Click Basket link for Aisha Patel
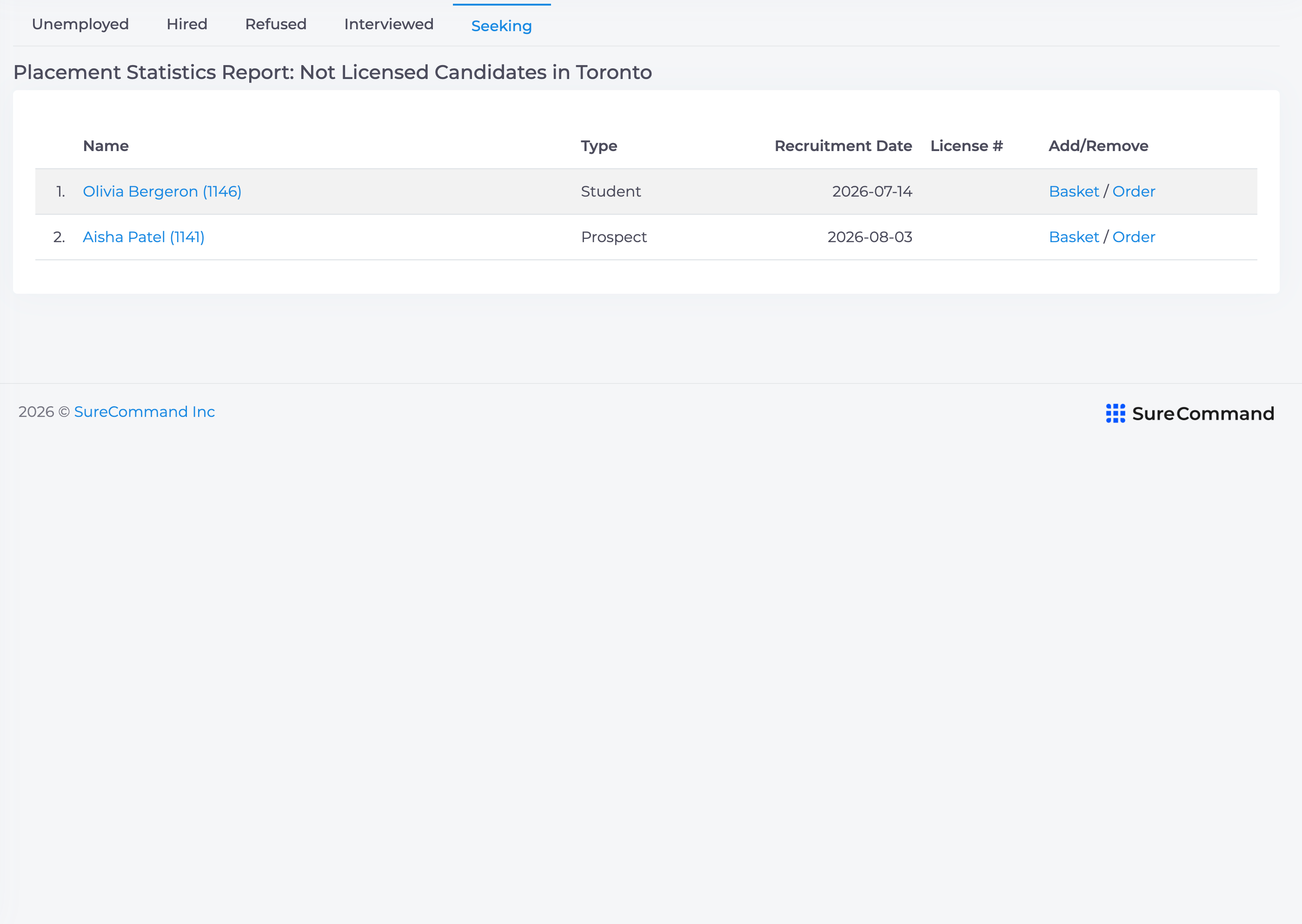Screen dimensions: 1302x924 click(x=1074, y=237)
